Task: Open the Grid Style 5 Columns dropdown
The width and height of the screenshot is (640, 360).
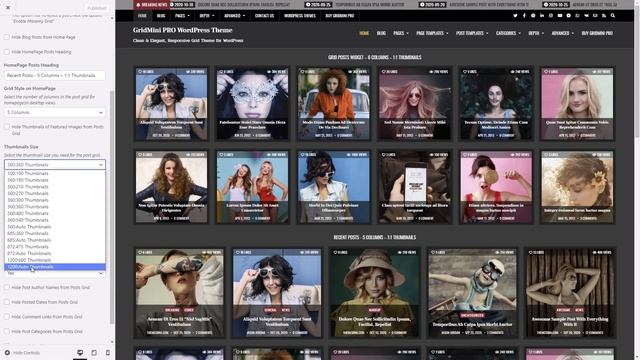Action: (x=54, y=112)
